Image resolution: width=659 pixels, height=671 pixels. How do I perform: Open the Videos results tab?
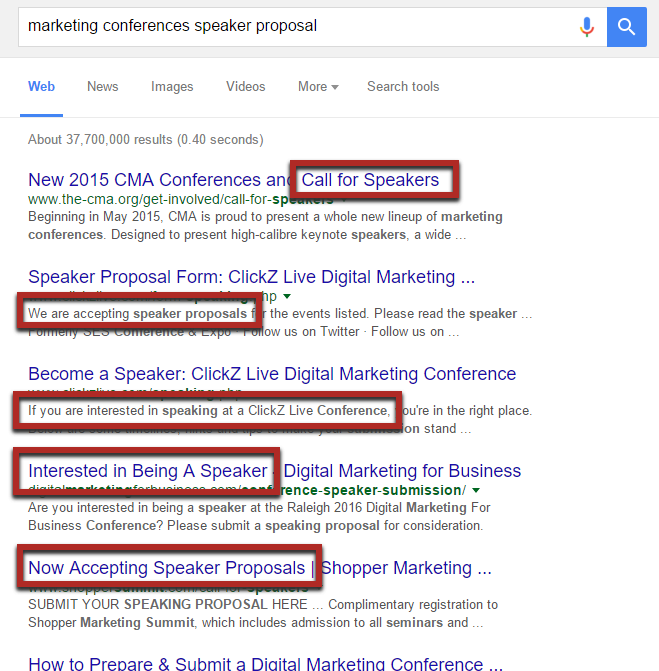click(x=246, y=86)
